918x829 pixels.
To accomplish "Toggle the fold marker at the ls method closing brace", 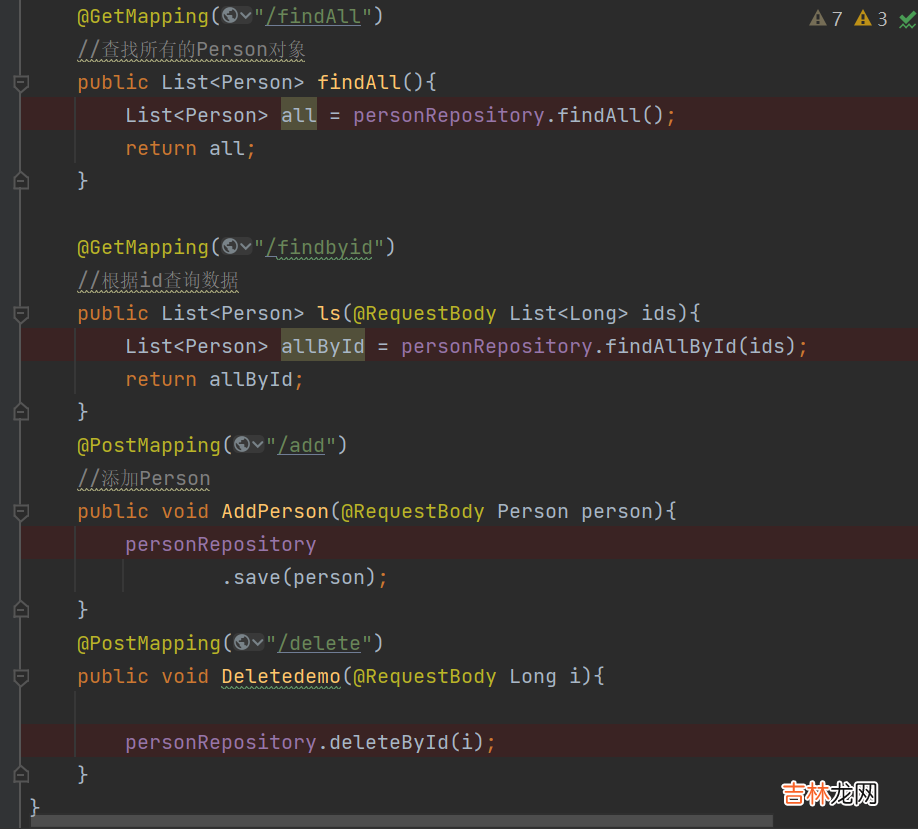I will (x=21, y=411).
